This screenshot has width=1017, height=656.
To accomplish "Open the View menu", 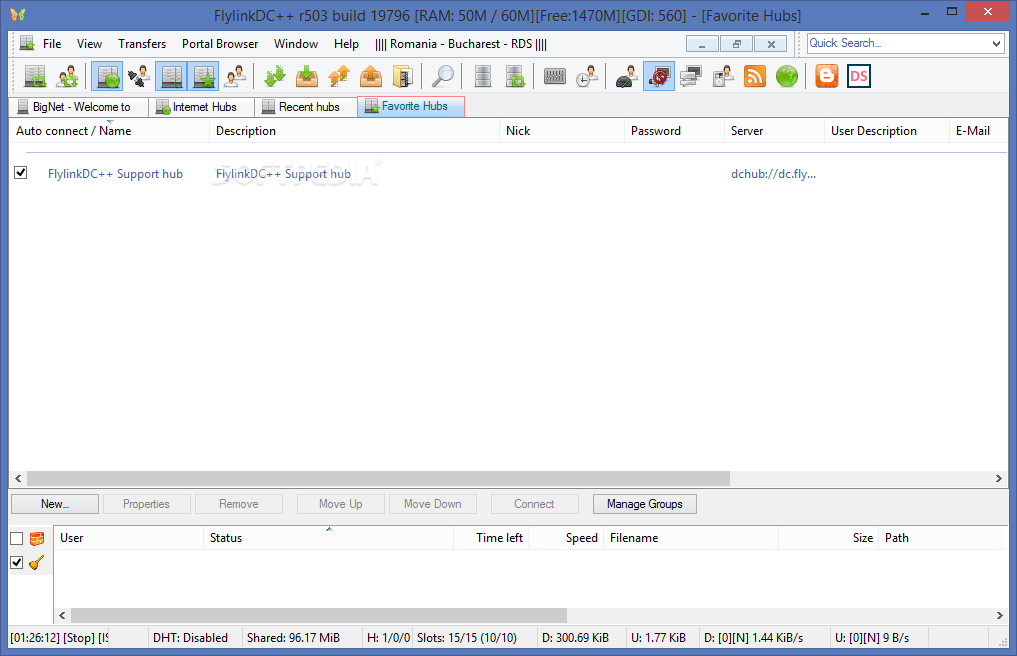I will tap(89, 43).
